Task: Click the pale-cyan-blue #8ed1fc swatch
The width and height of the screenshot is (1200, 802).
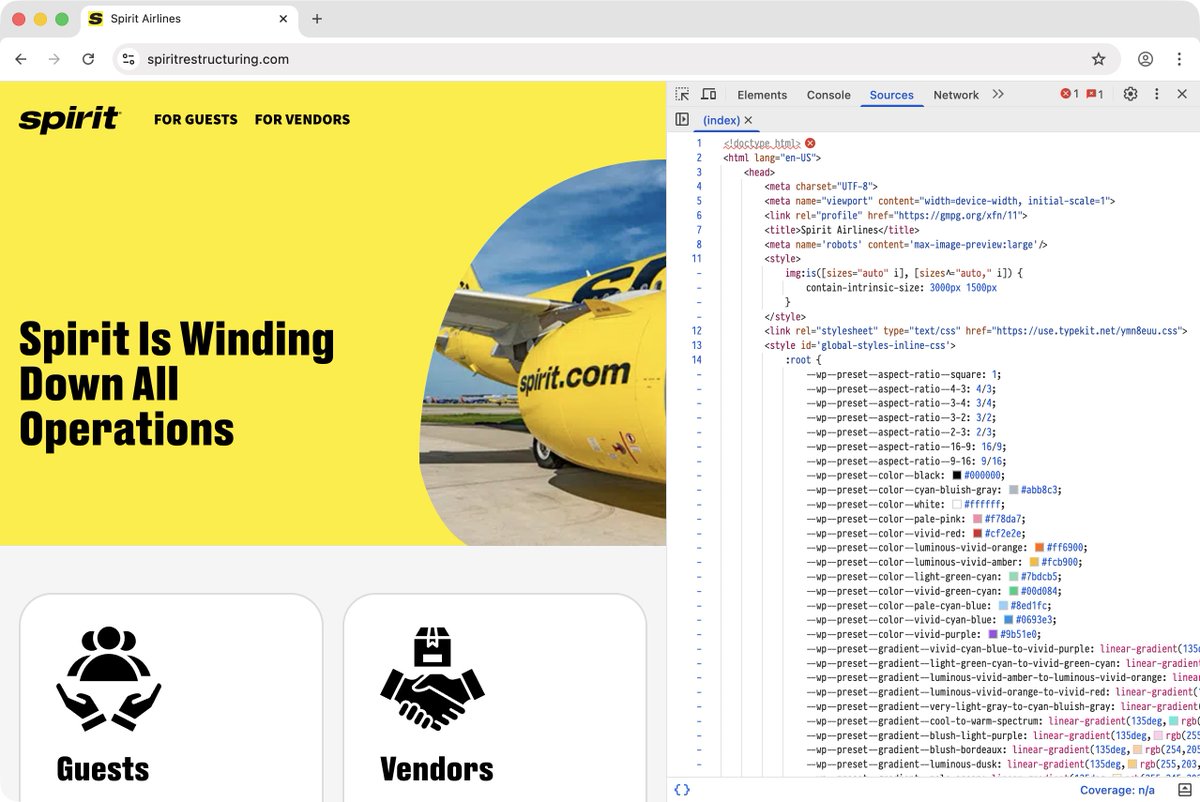Action: 1004,606
